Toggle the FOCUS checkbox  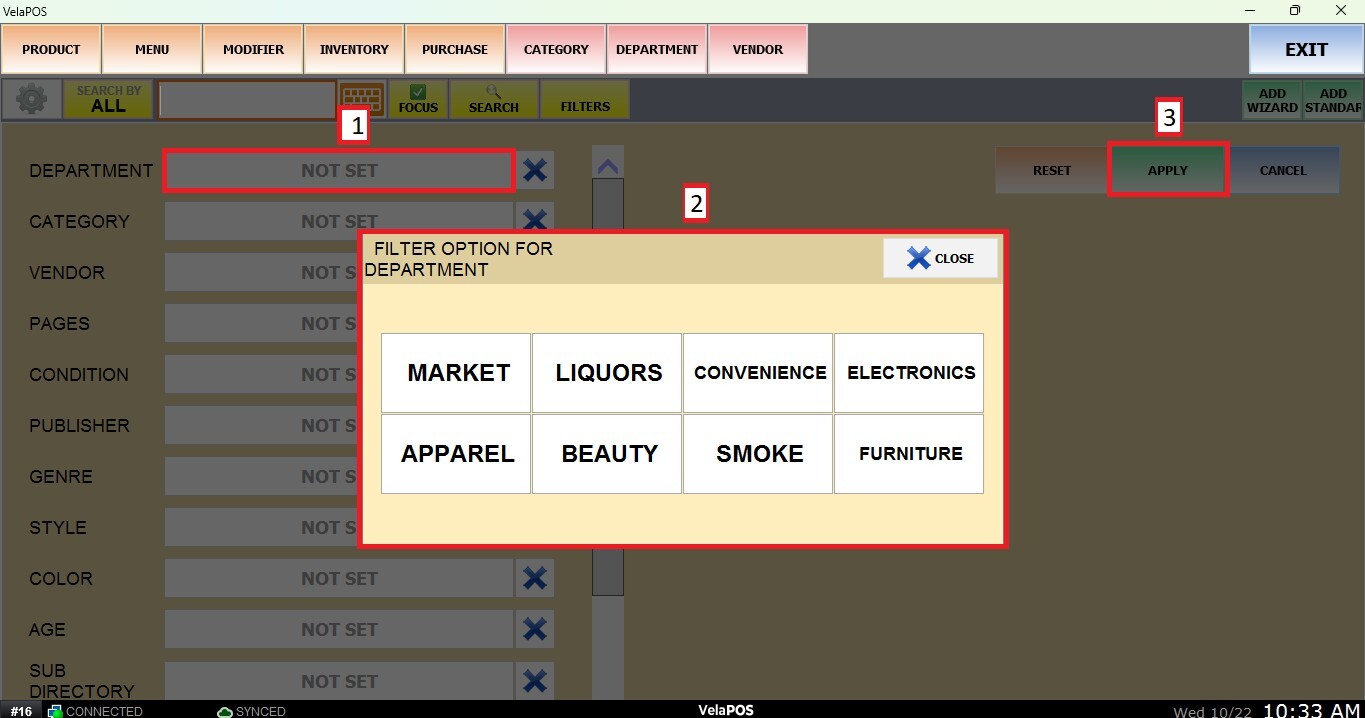point(418,99)
